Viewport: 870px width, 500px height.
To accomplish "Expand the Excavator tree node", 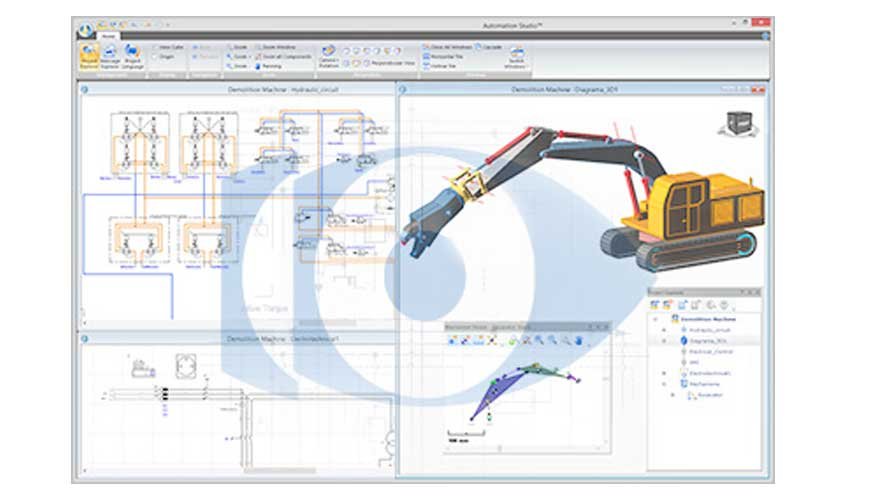I will 672,395.
